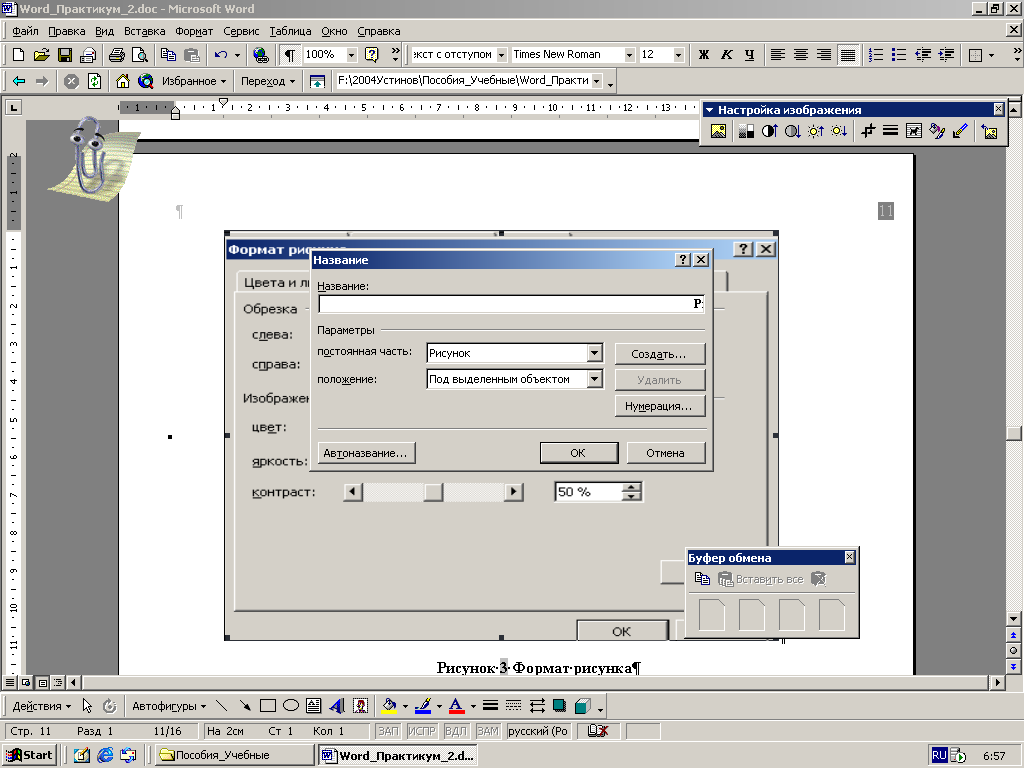Align text to the right

coord(824,55)
